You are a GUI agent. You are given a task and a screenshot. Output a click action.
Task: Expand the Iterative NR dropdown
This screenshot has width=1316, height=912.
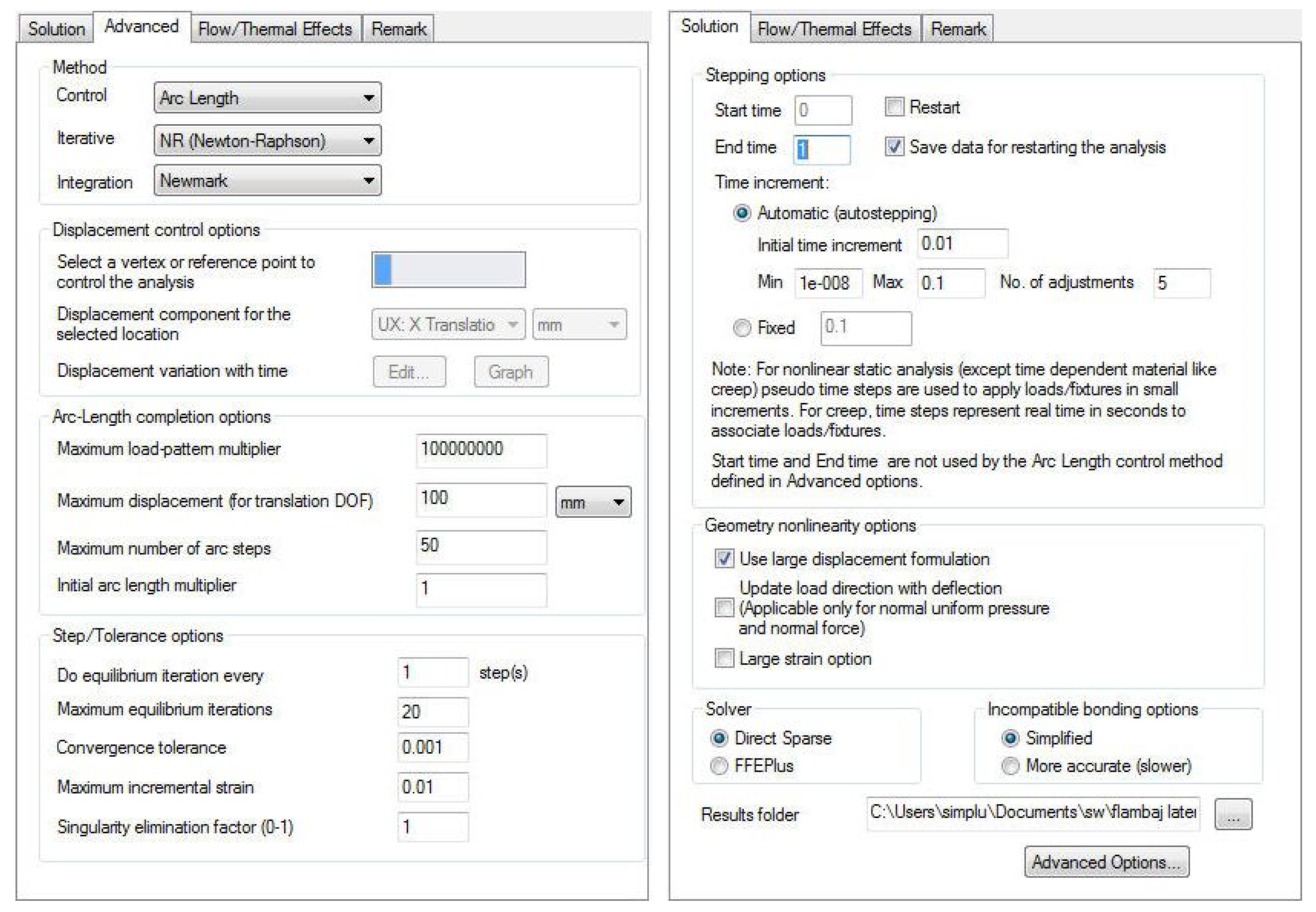pos(267,140)
